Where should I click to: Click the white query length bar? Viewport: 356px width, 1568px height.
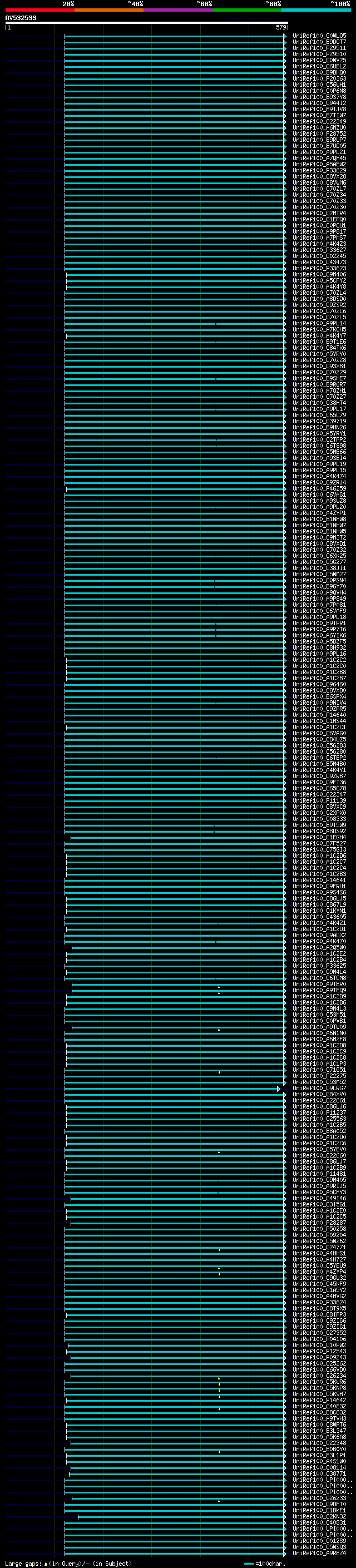click(147, 22)
